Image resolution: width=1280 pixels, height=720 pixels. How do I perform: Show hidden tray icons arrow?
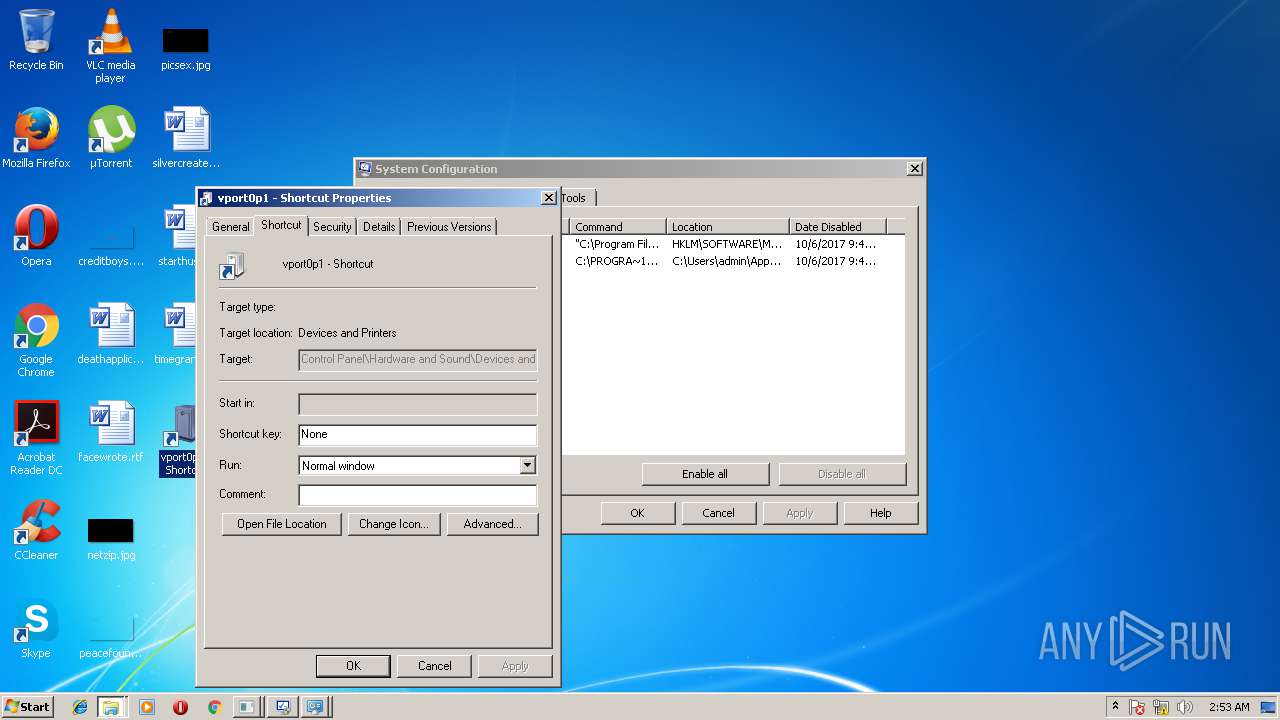(1115, 707)
